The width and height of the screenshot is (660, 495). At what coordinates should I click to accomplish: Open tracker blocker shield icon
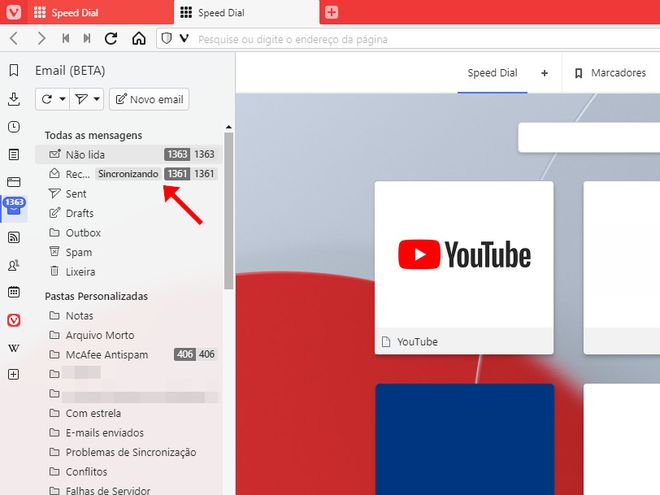point(167,39)
